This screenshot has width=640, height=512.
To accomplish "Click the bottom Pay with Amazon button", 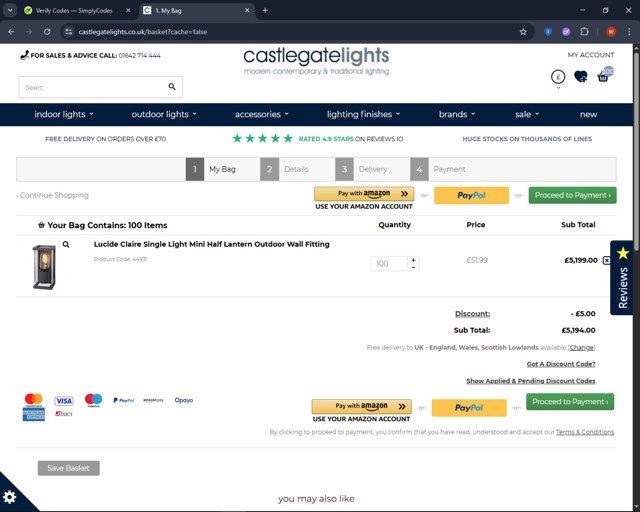I will pos(362,406).
